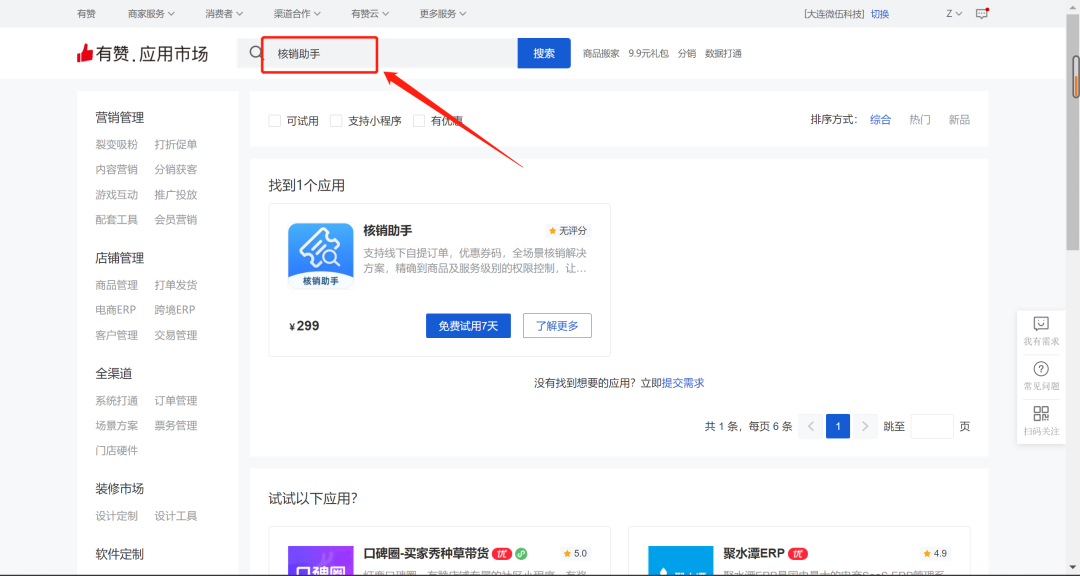Check the 支持小程序 filter
This screenshot has width=1080, height=576.
click(x=335, y=120)
